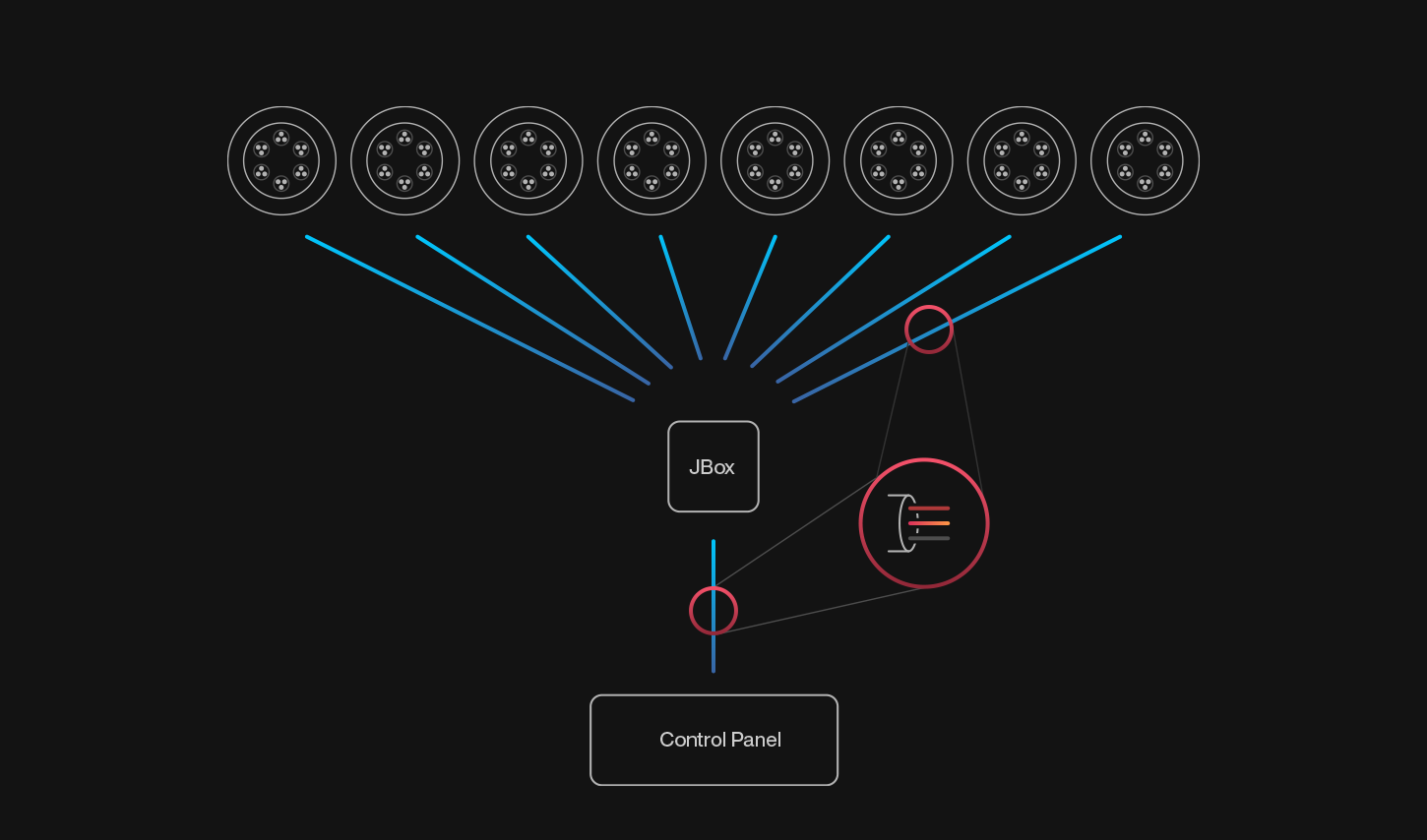Select the seventh circular connector icon
The width and height of the screenshot is (1427, 840).
1022,160
